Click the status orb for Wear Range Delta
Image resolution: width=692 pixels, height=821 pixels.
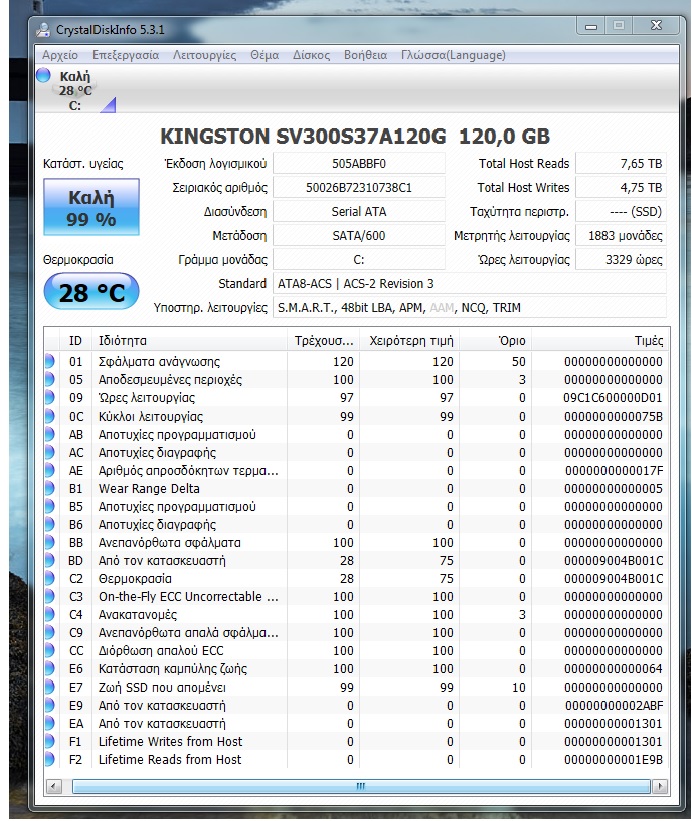50,489
